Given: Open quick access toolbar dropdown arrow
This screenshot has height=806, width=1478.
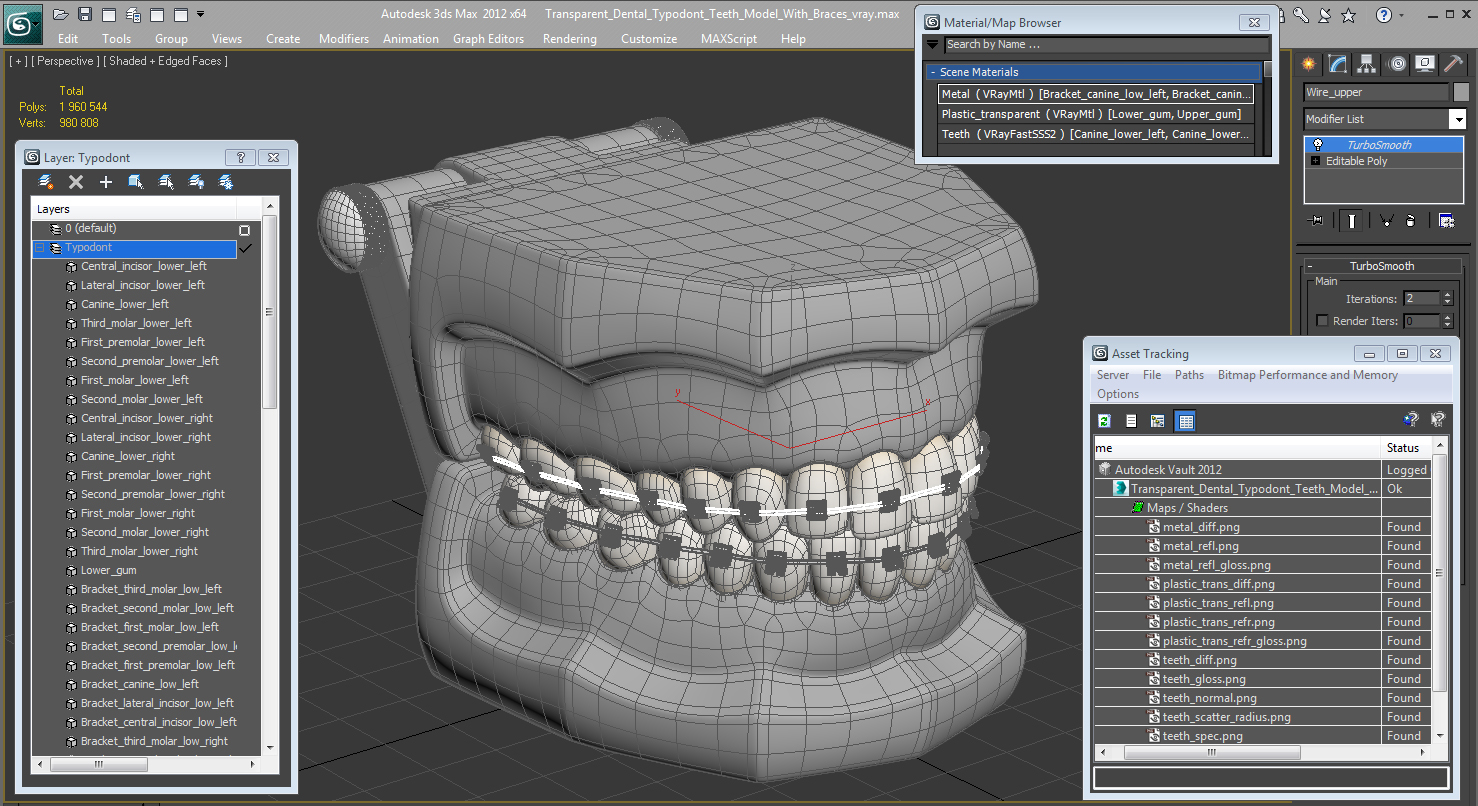Looking at the screenshot, I should click(201, 14).
